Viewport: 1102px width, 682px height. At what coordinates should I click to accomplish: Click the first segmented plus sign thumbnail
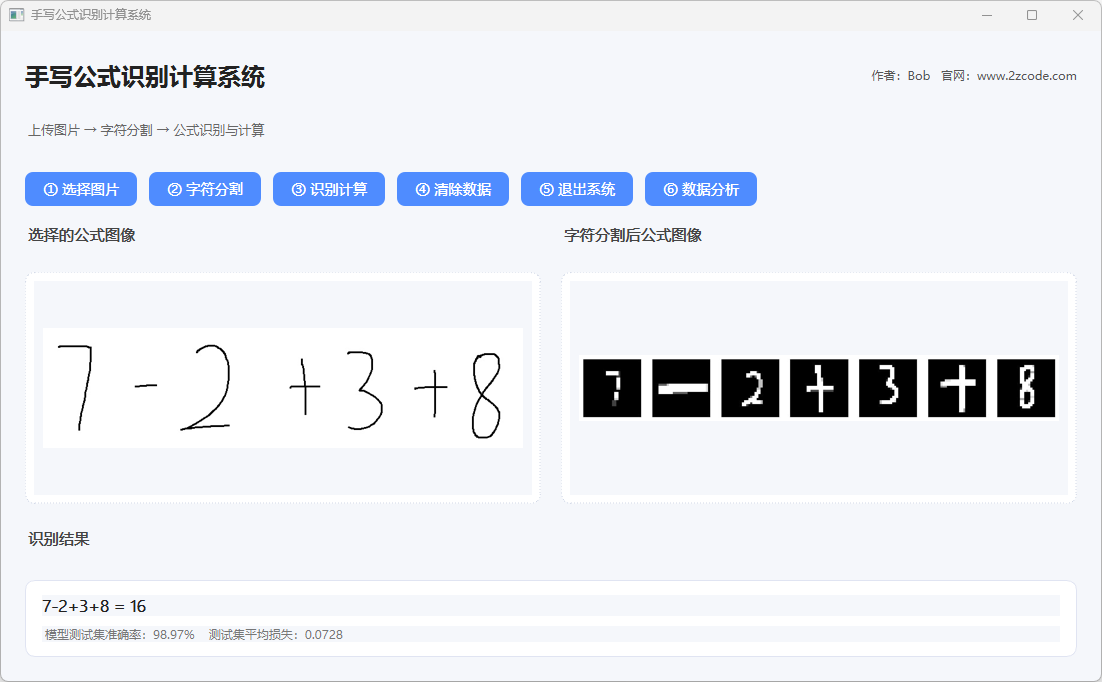819,388
